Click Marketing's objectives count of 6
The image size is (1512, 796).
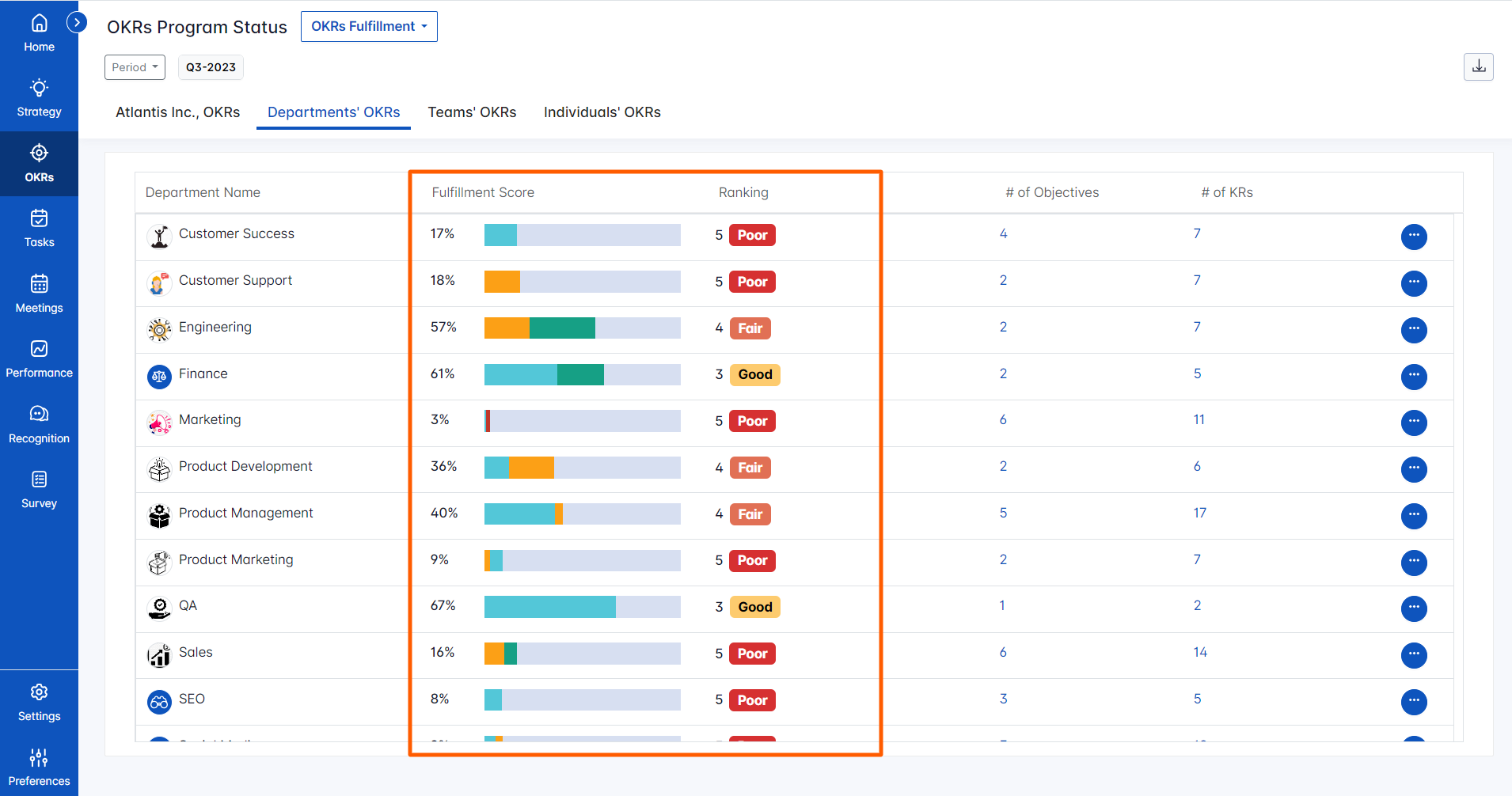[1003, 420]
